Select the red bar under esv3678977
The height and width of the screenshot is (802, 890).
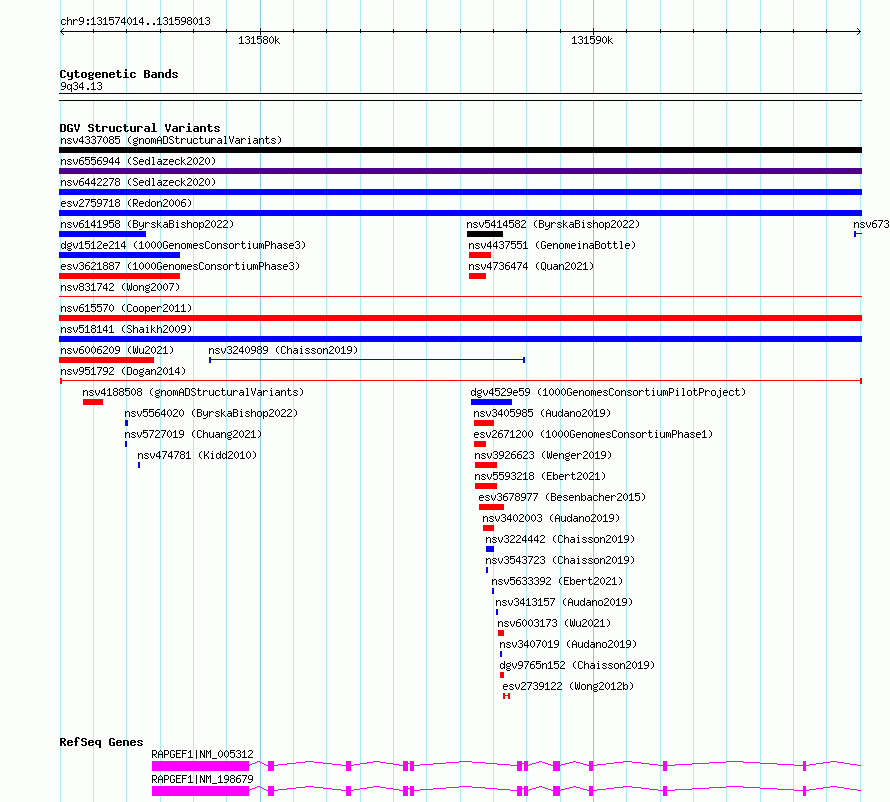tap(491, 507)
